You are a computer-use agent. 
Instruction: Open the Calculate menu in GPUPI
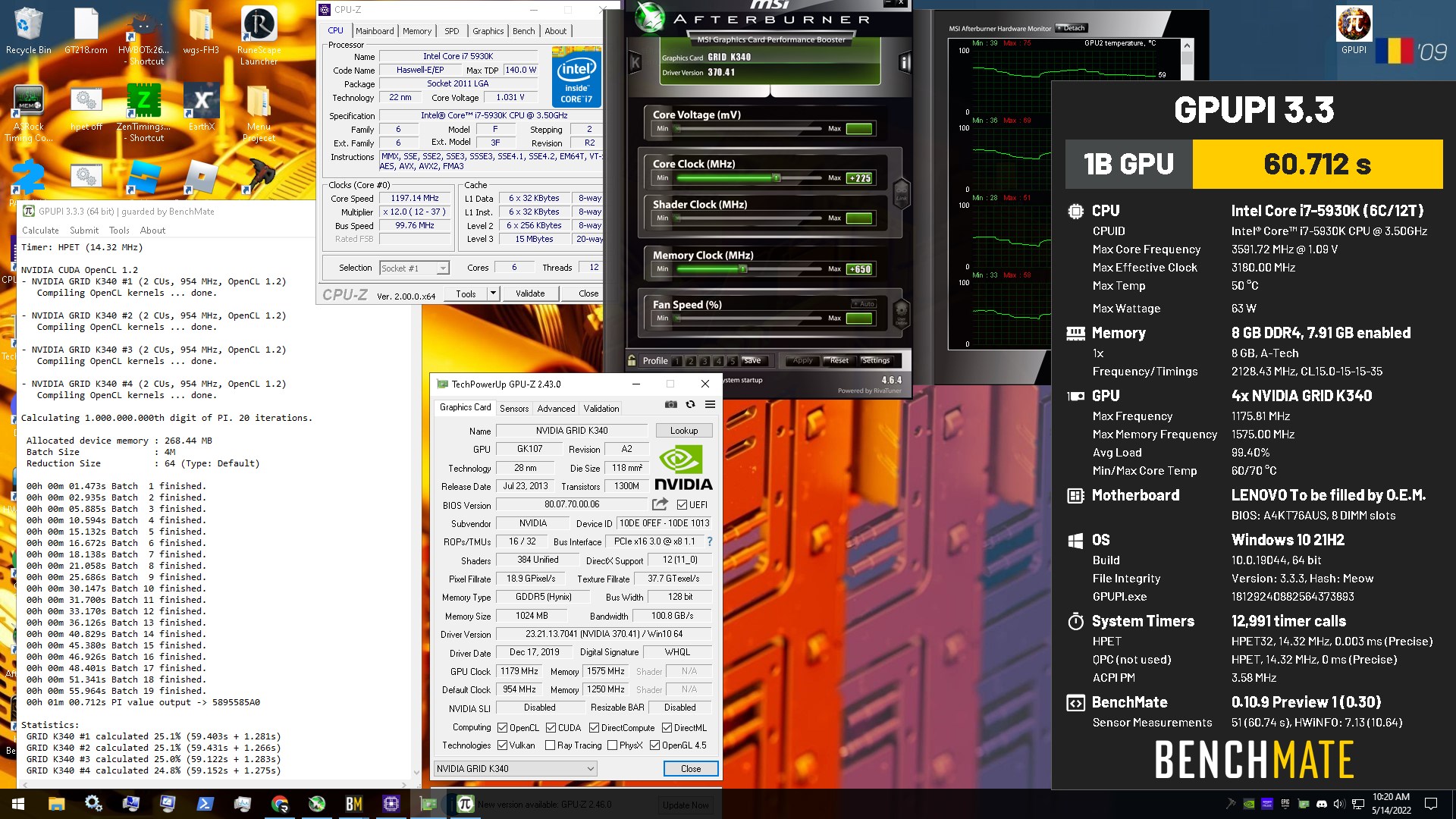pos(40,231)
